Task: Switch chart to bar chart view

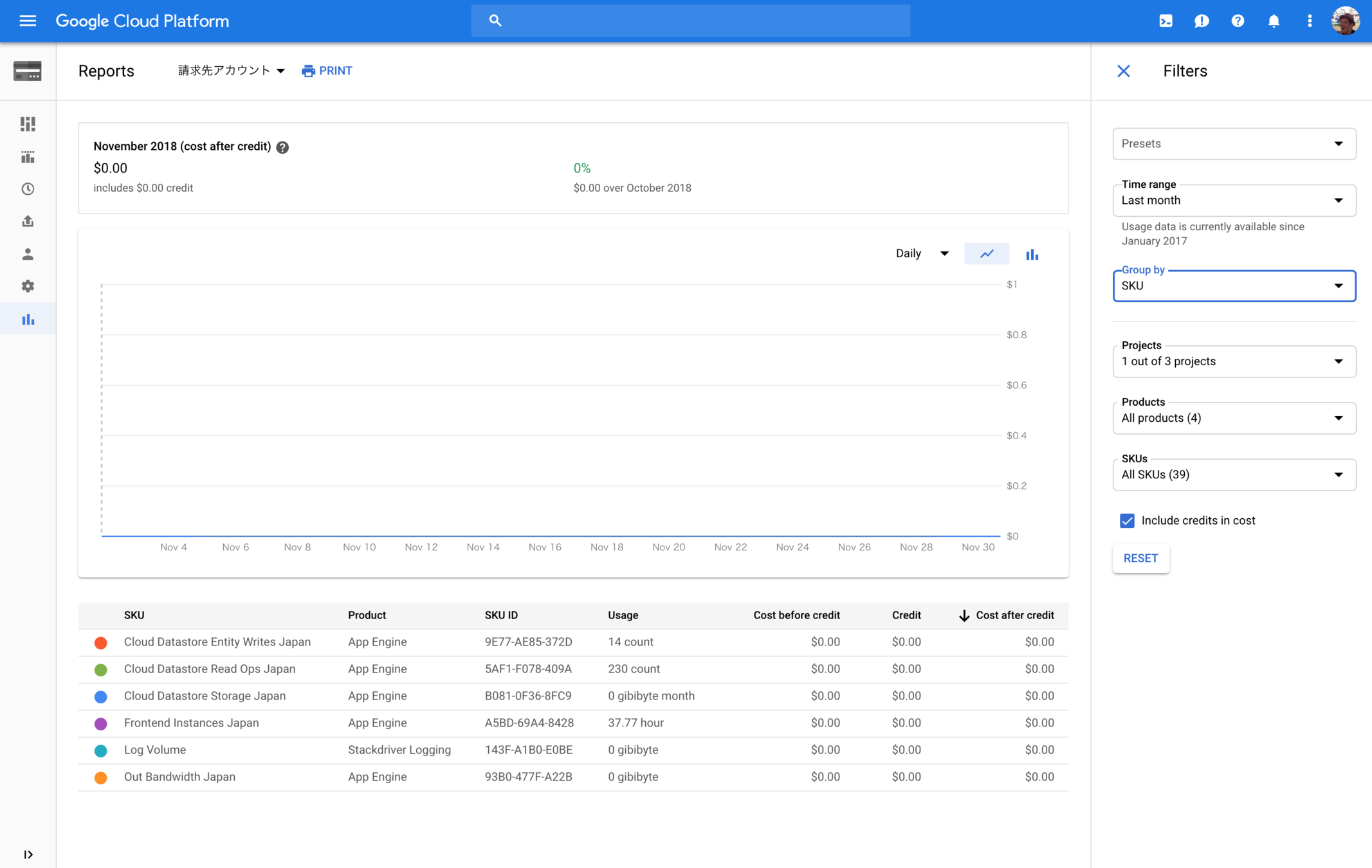Action: pyautogui.click(x=1032, y=255)
